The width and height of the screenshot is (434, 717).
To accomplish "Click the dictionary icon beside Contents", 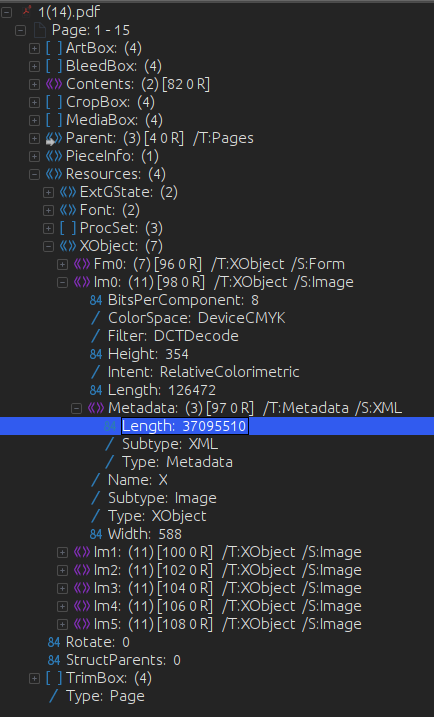I will pos(54,84).
